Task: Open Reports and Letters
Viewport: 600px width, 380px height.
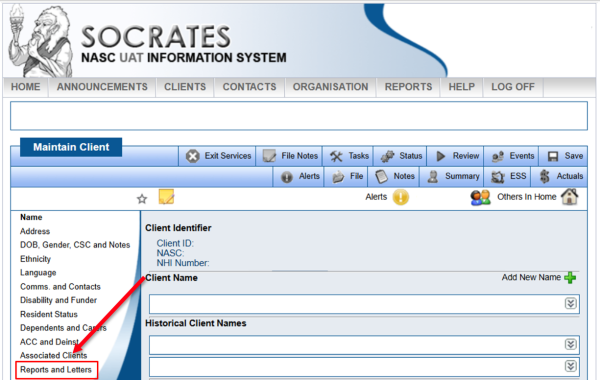Action: (x=56, y=370)
